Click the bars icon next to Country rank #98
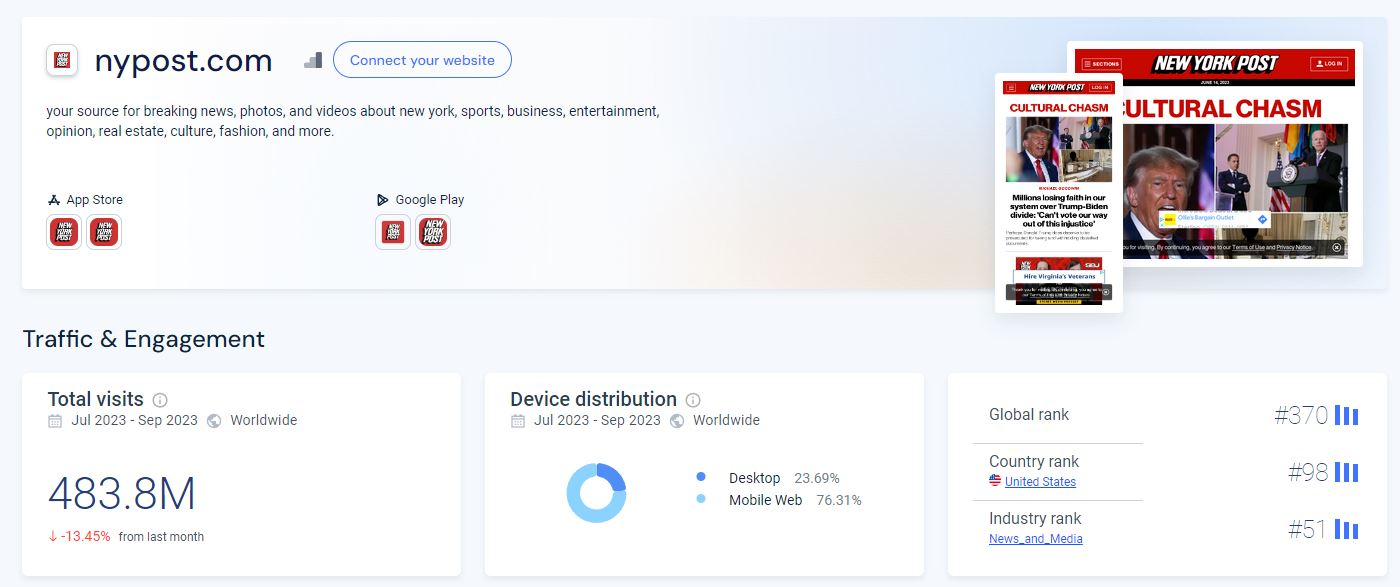 1347,472
